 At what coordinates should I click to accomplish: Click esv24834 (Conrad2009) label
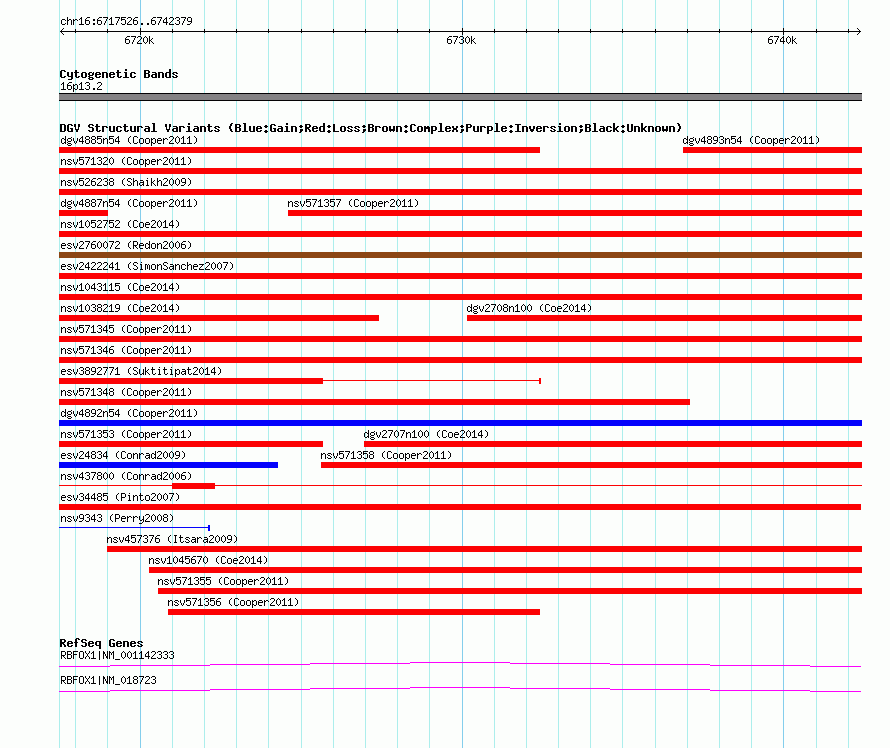point(123,455)
